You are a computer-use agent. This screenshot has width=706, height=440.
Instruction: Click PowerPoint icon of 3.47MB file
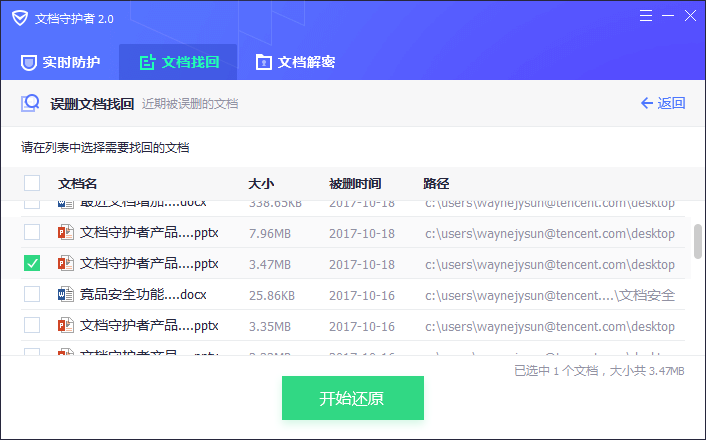(66, 263)
